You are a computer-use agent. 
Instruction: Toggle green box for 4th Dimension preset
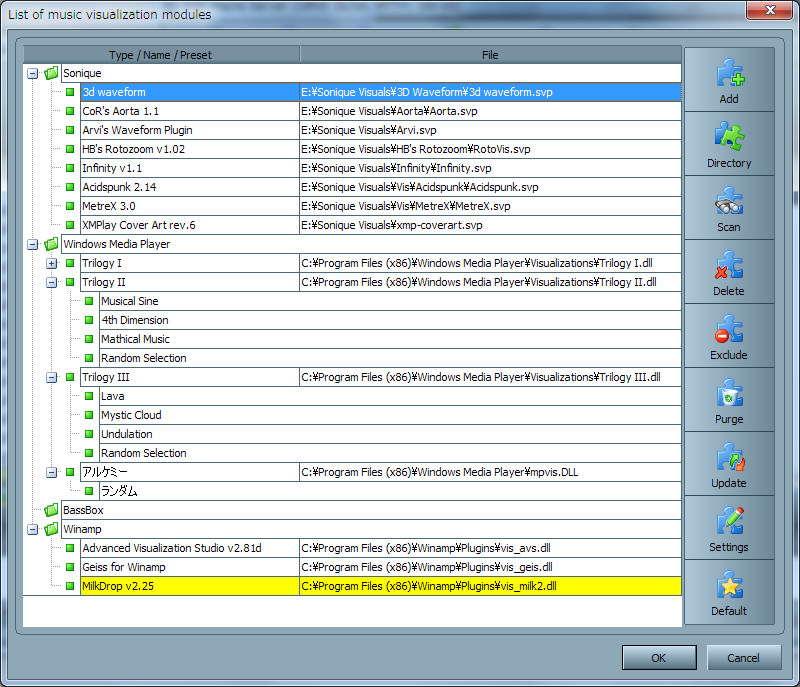[x=89, y=320]
